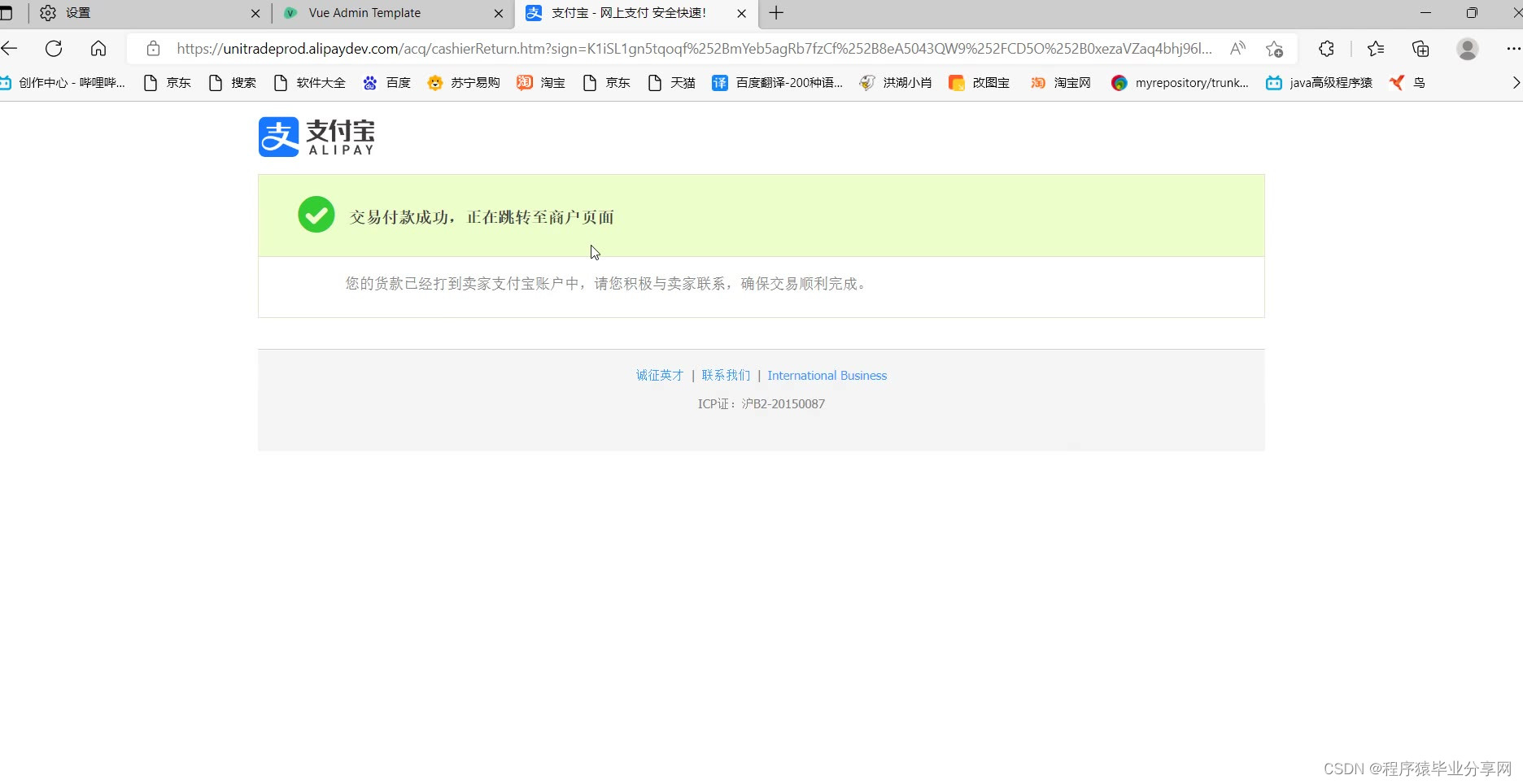Open the 淘宝网 bookmark
The image size is (1523, 784).
tap(1060, 82)
